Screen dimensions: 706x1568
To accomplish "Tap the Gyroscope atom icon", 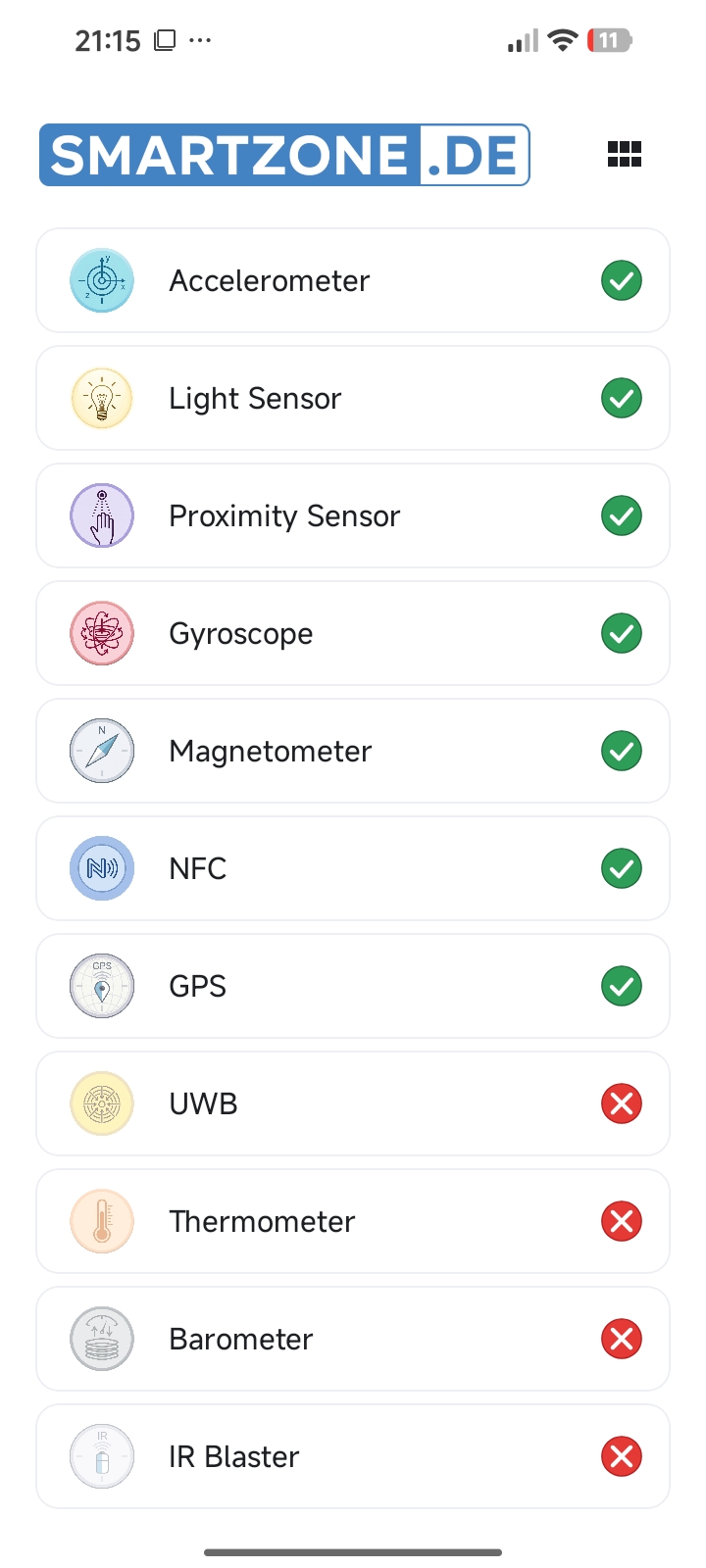I will coord(102,633).
